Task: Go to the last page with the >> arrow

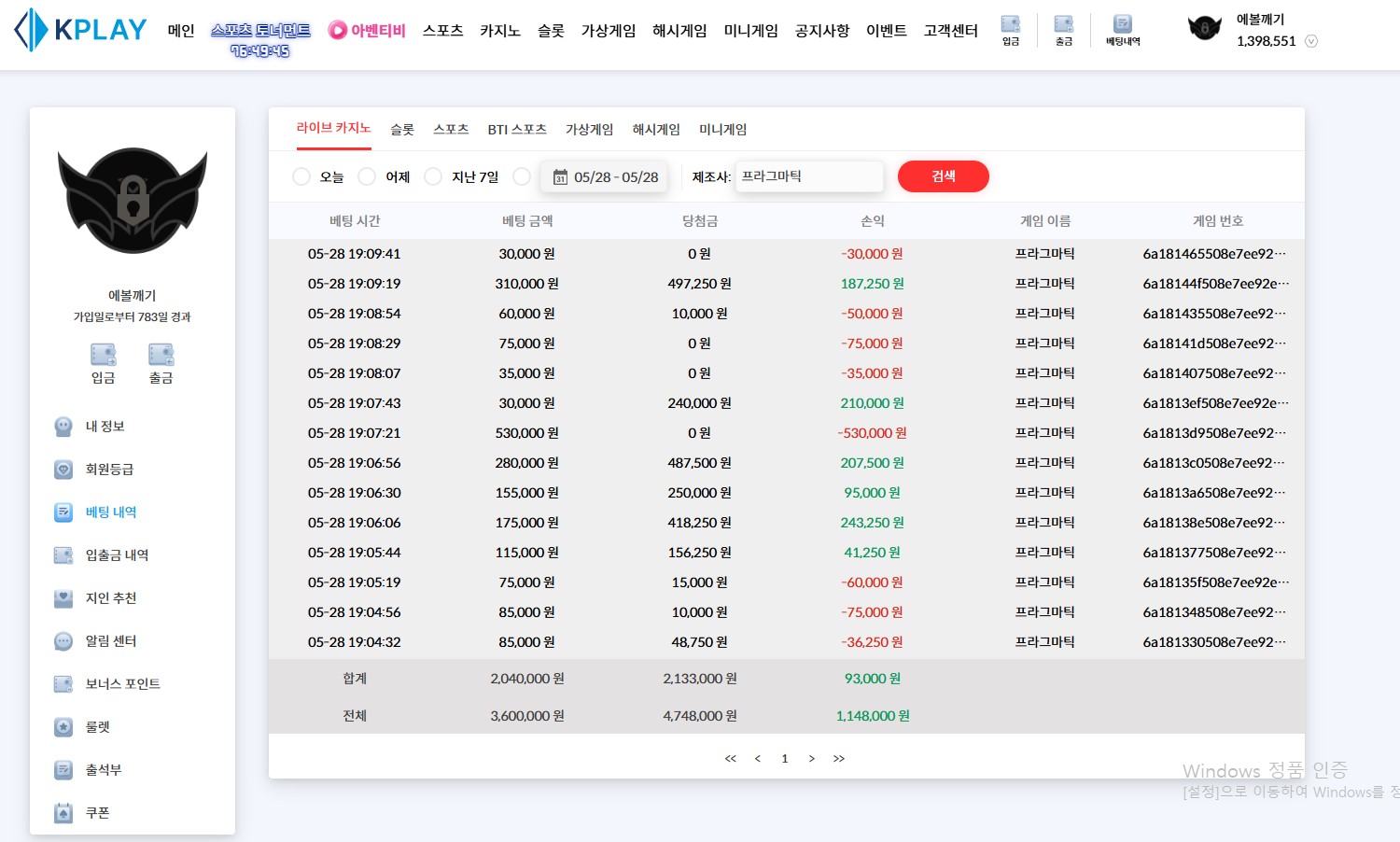Action: (x=839, y=759)
